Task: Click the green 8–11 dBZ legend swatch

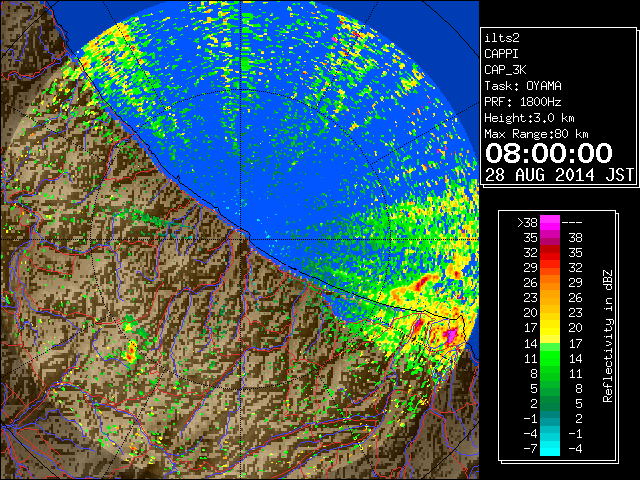Action: (x=550, y=373)
